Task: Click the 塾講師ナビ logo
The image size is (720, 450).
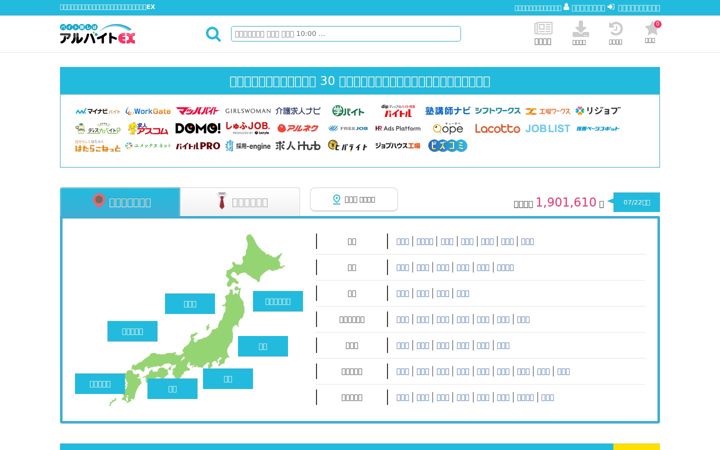Action: click(x=448, y=111)
